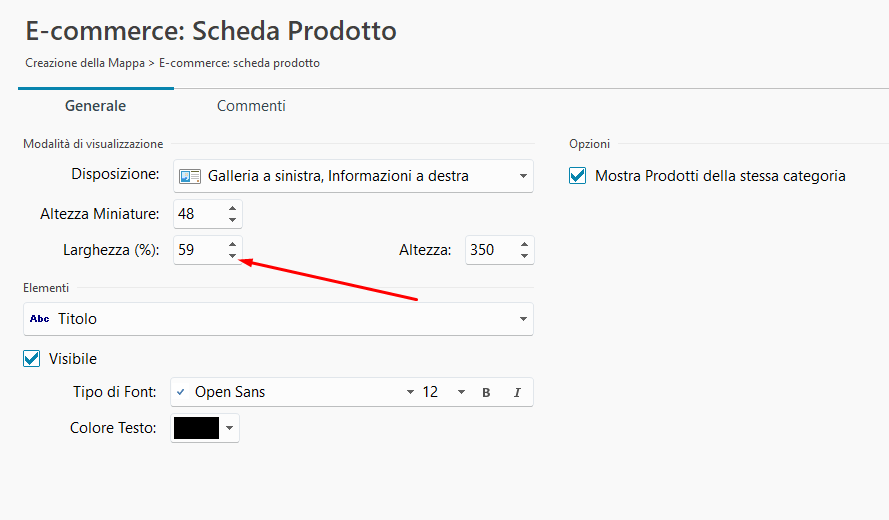Uncheck the Visibile checkbox

(32, 359)
